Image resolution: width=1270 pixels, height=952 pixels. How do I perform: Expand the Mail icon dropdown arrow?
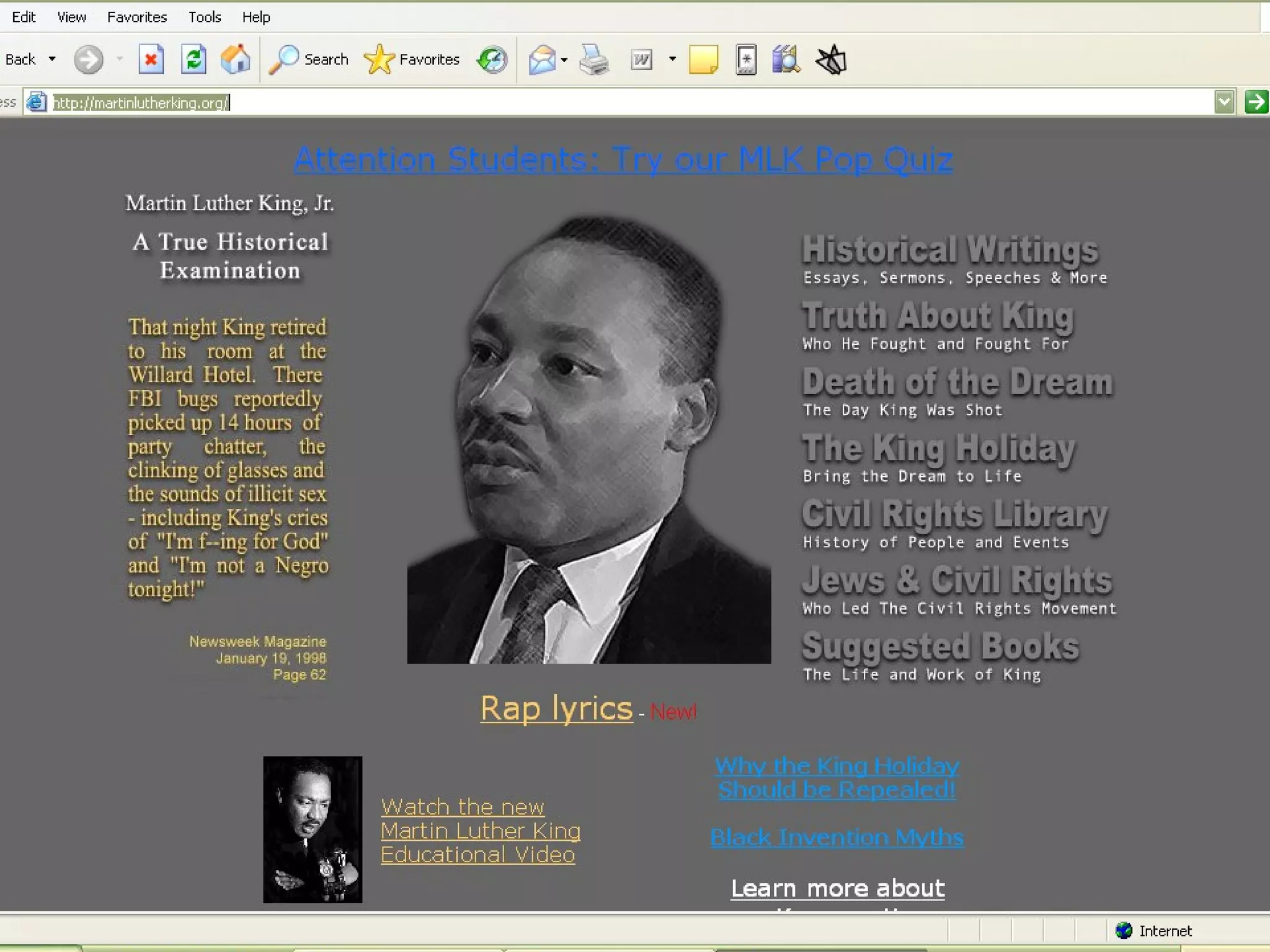coord(564,59)
